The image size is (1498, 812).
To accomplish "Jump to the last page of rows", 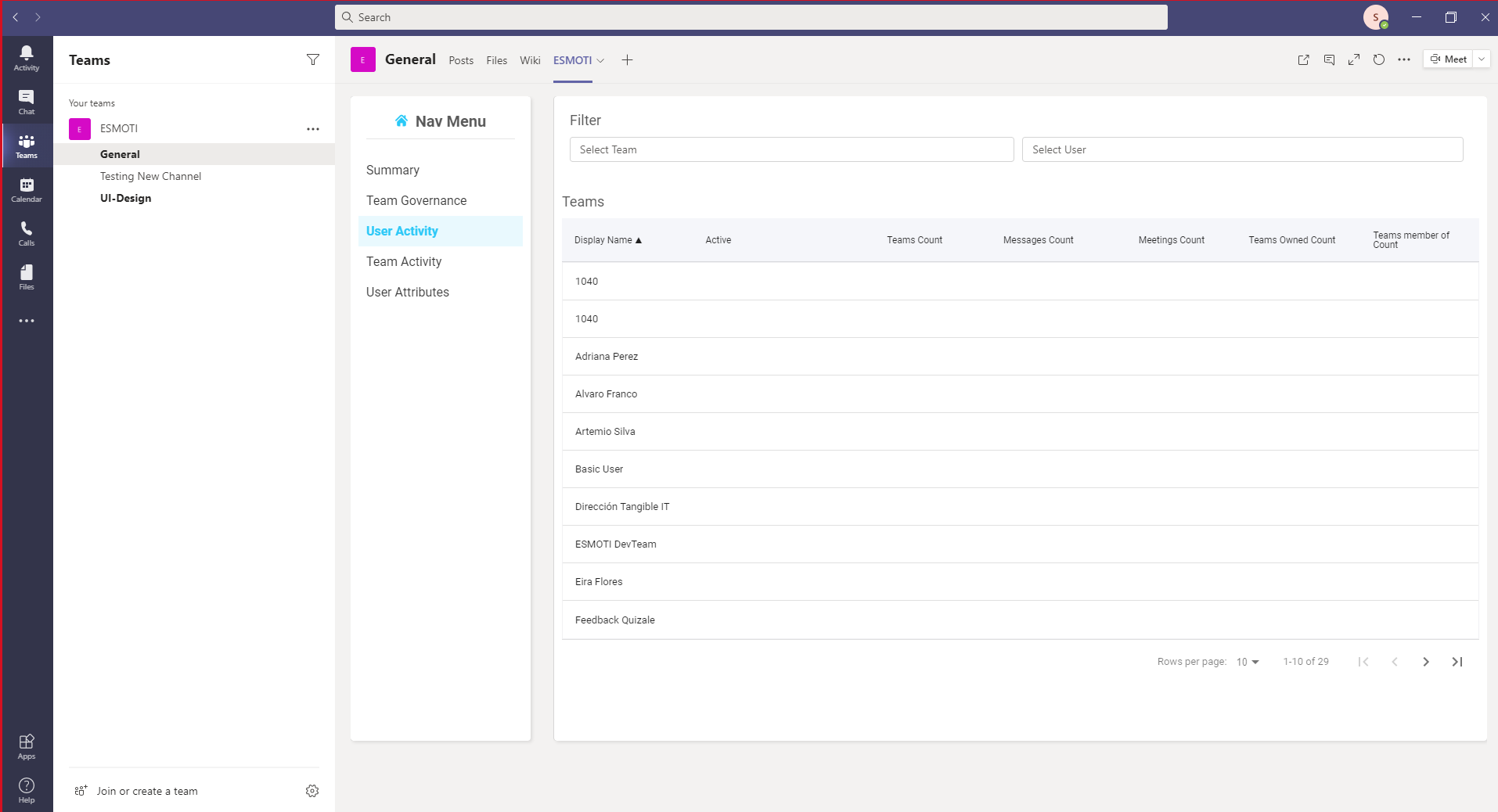I will (x=1457, y=662).
